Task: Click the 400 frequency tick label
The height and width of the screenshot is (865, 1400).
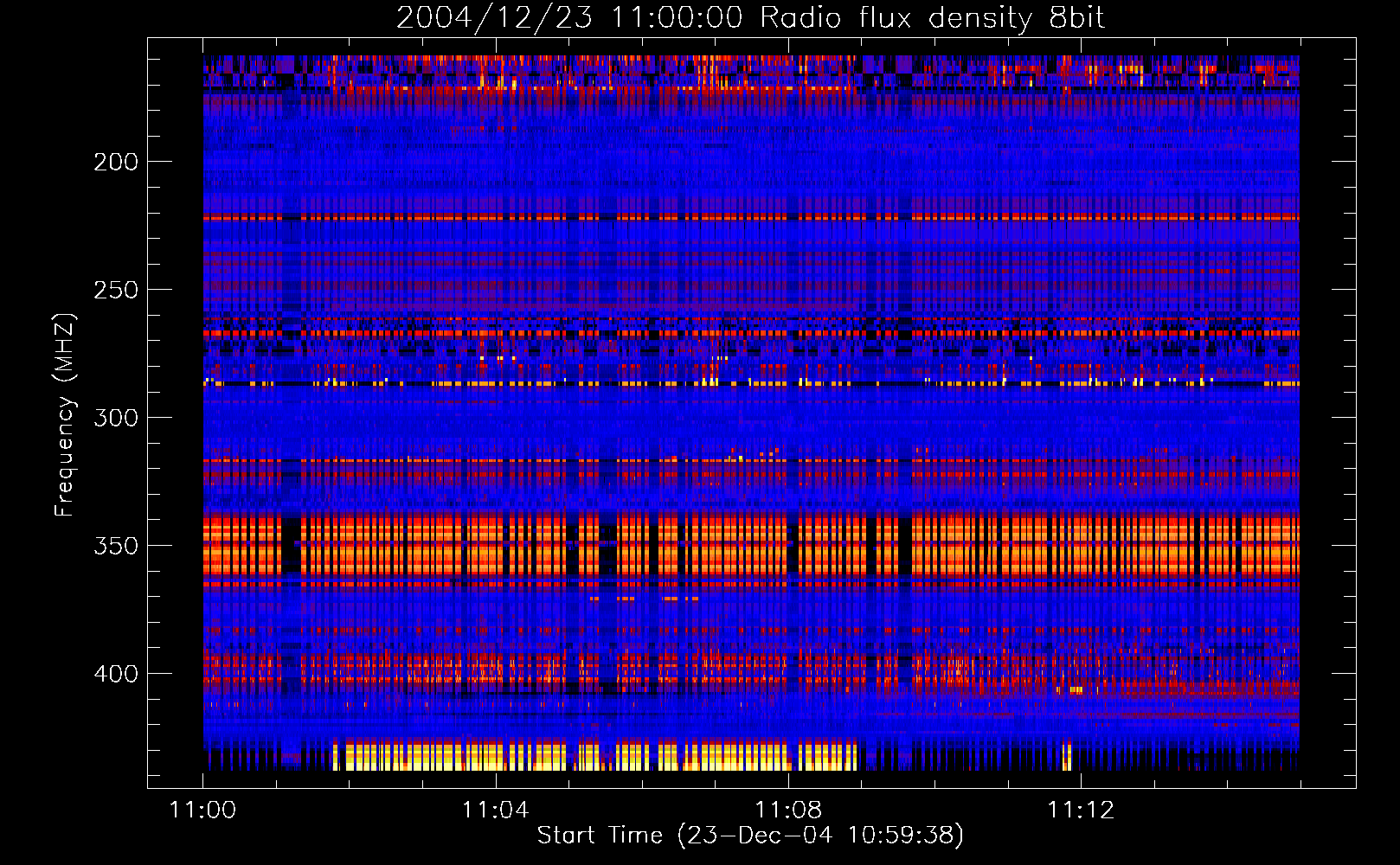Action: coord(116,674)
